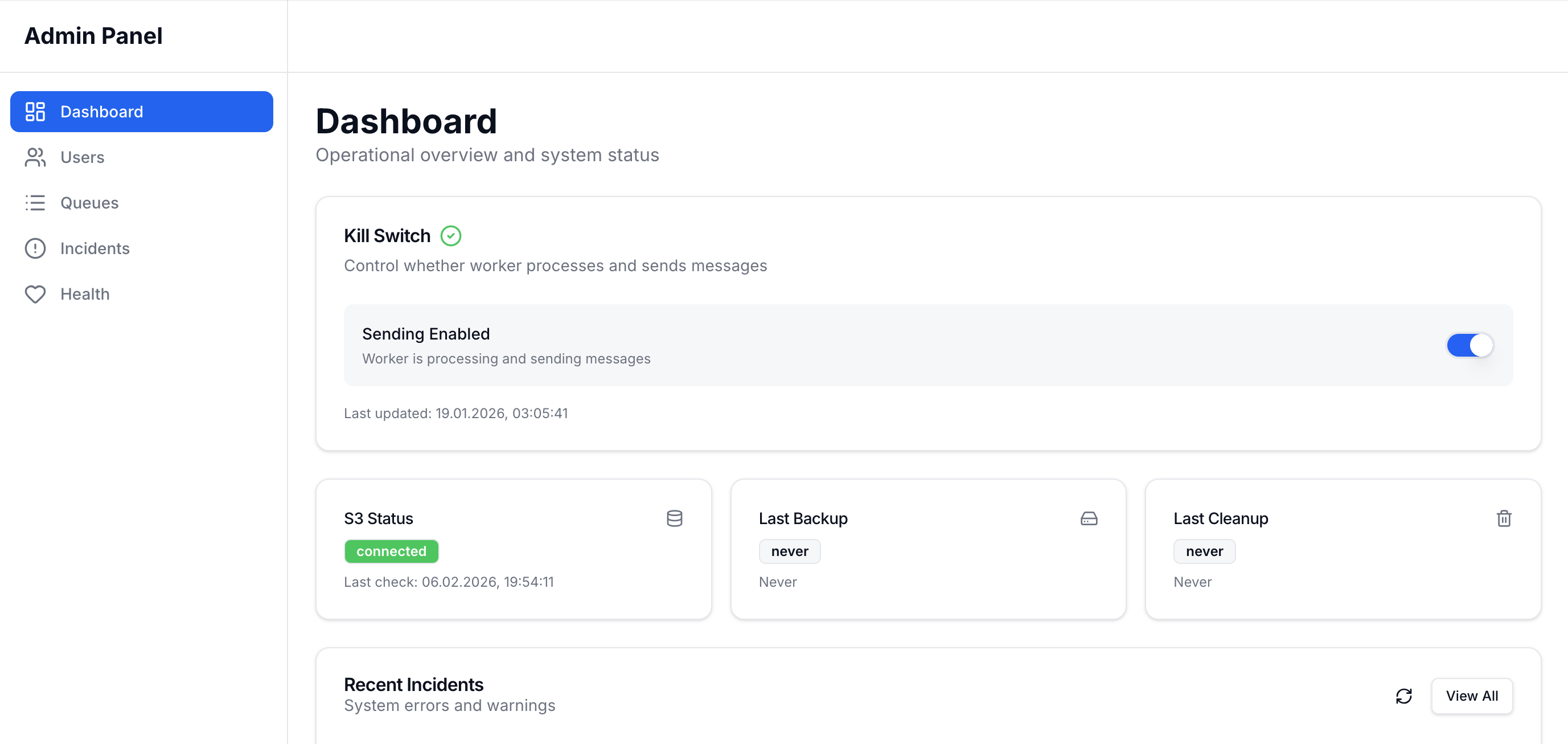This screenshot has width=1568, height=744.
Task: Click the Health heart icon
Action: [35, 294]
